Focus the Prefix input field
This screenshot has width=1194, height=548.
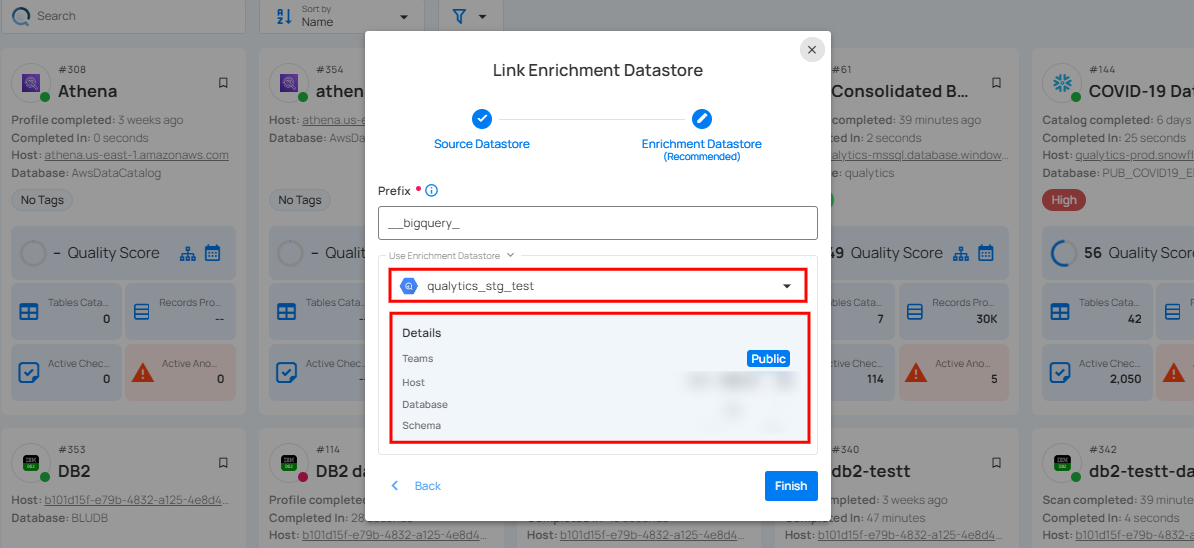click(x=598, y=223)
